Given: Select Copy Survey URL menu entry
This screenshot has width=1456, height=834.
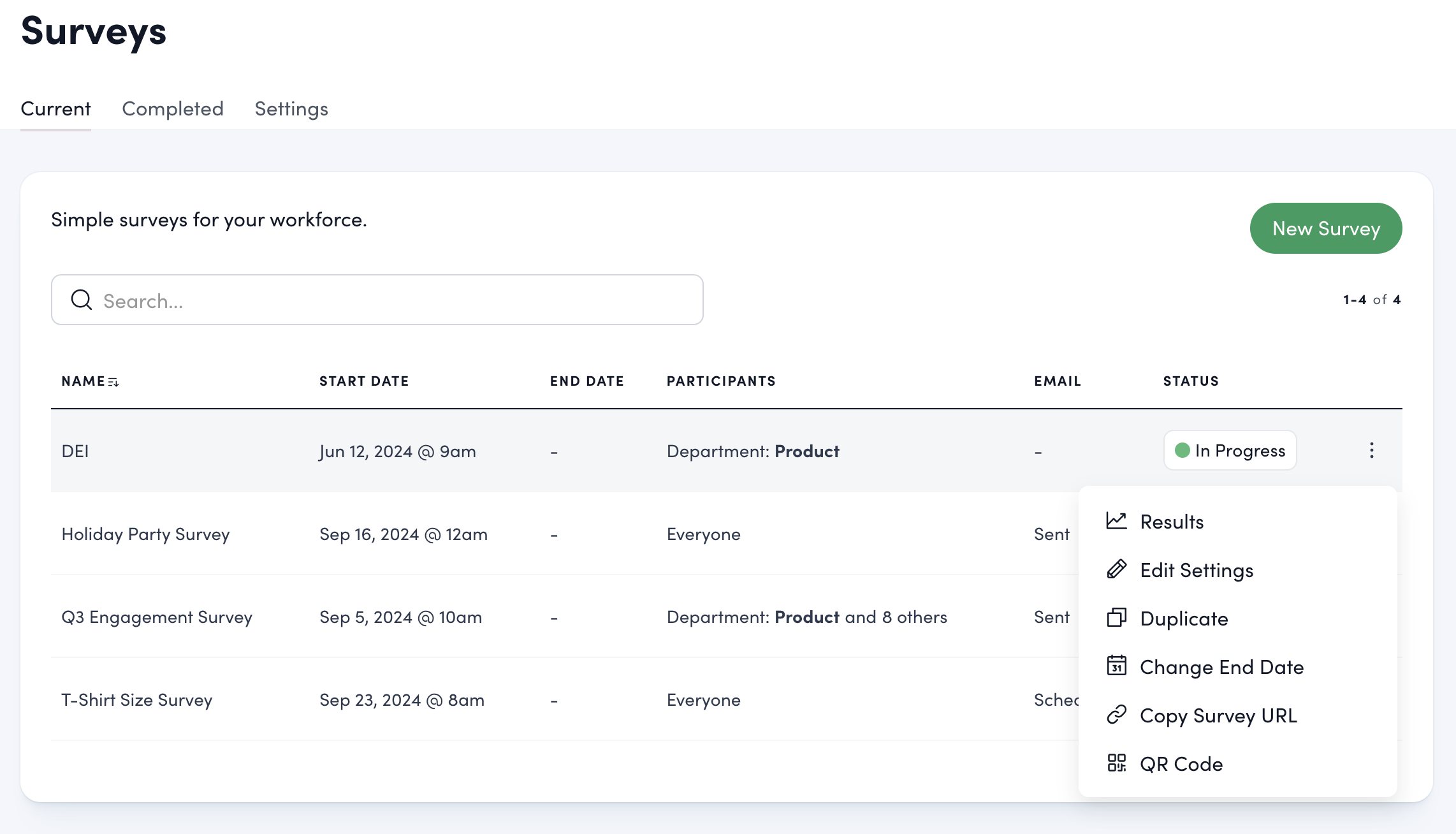Looking at the screenshot, I should (x=1218, y=715).
